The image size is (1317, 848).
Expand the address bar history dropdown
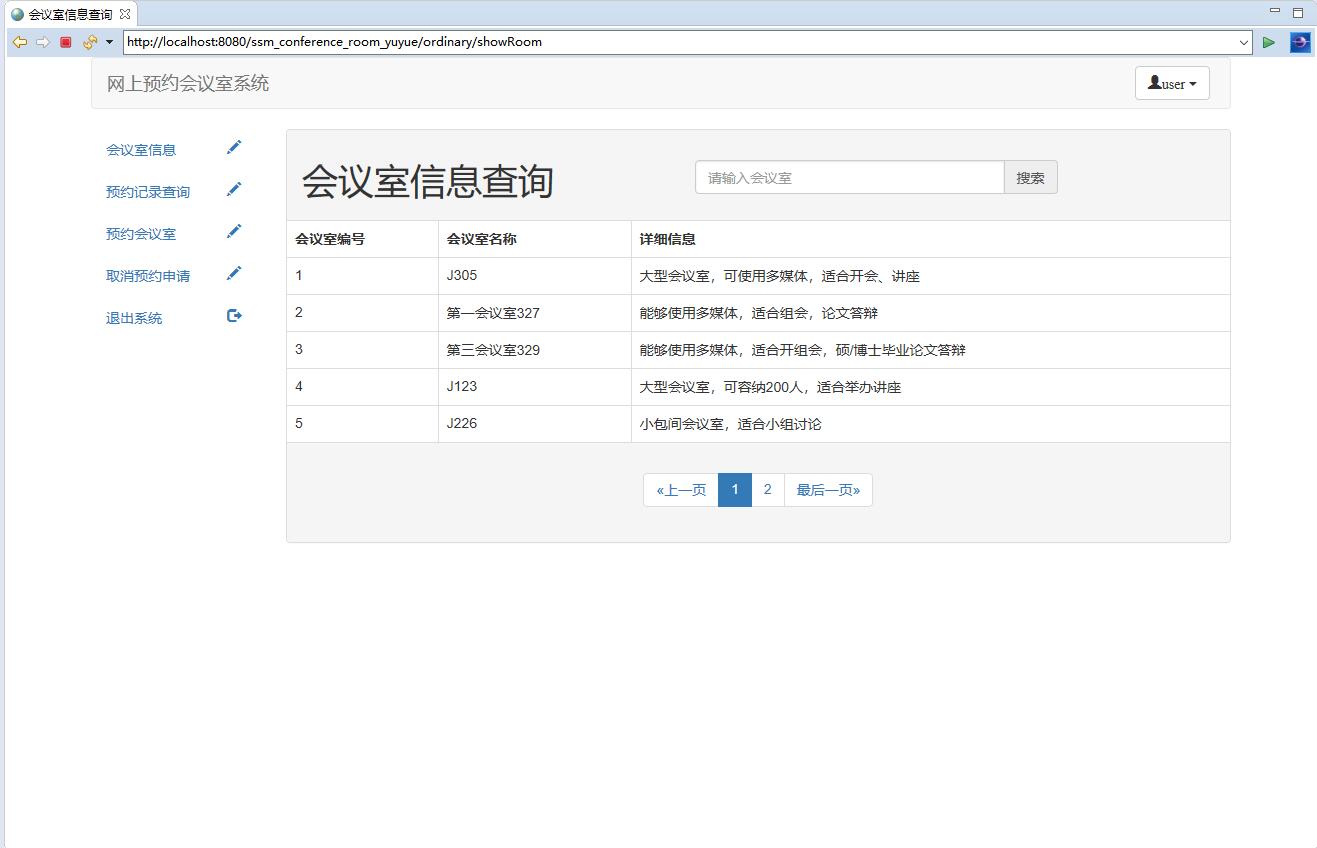click(1243, 42)
